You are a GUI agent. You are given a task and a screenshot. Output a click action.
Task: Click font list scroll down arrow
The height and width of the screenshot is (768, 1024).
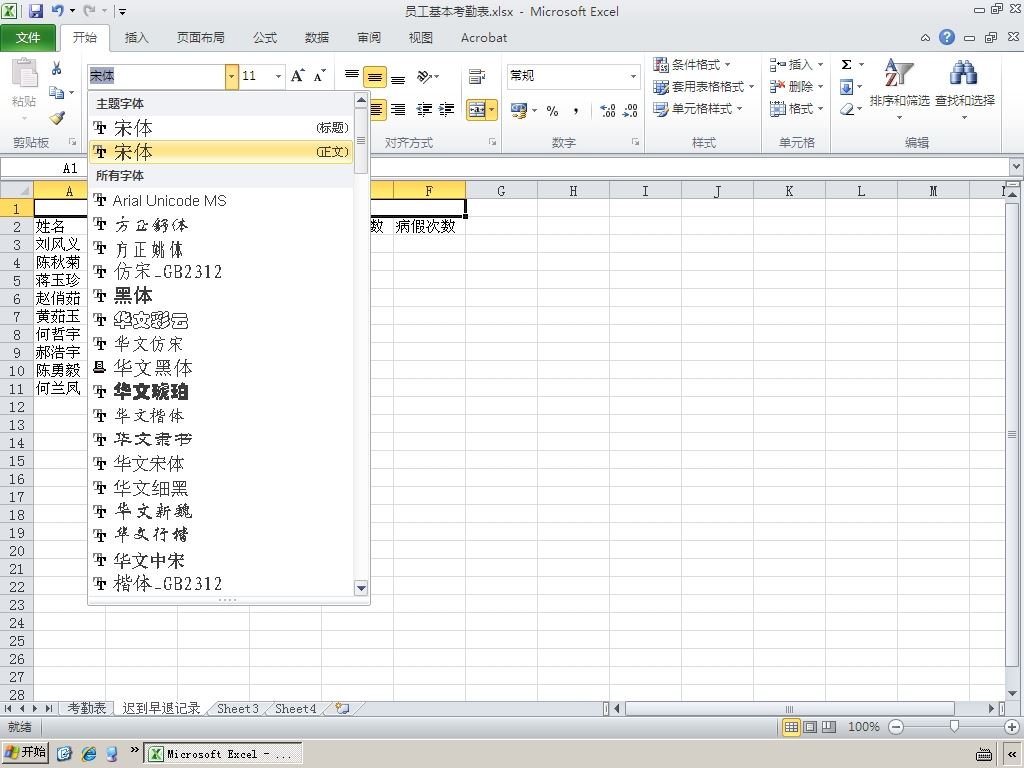click(361, 588)
